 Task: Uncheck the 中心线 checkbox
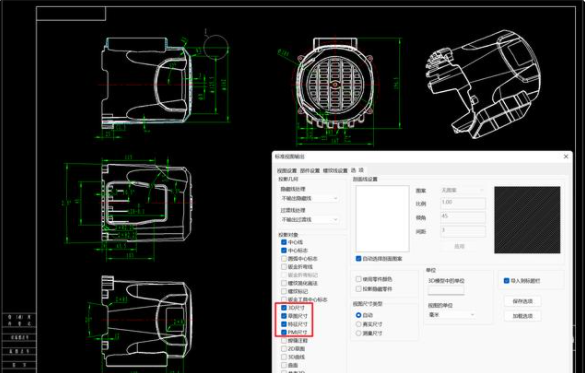(x=284, y=242)
